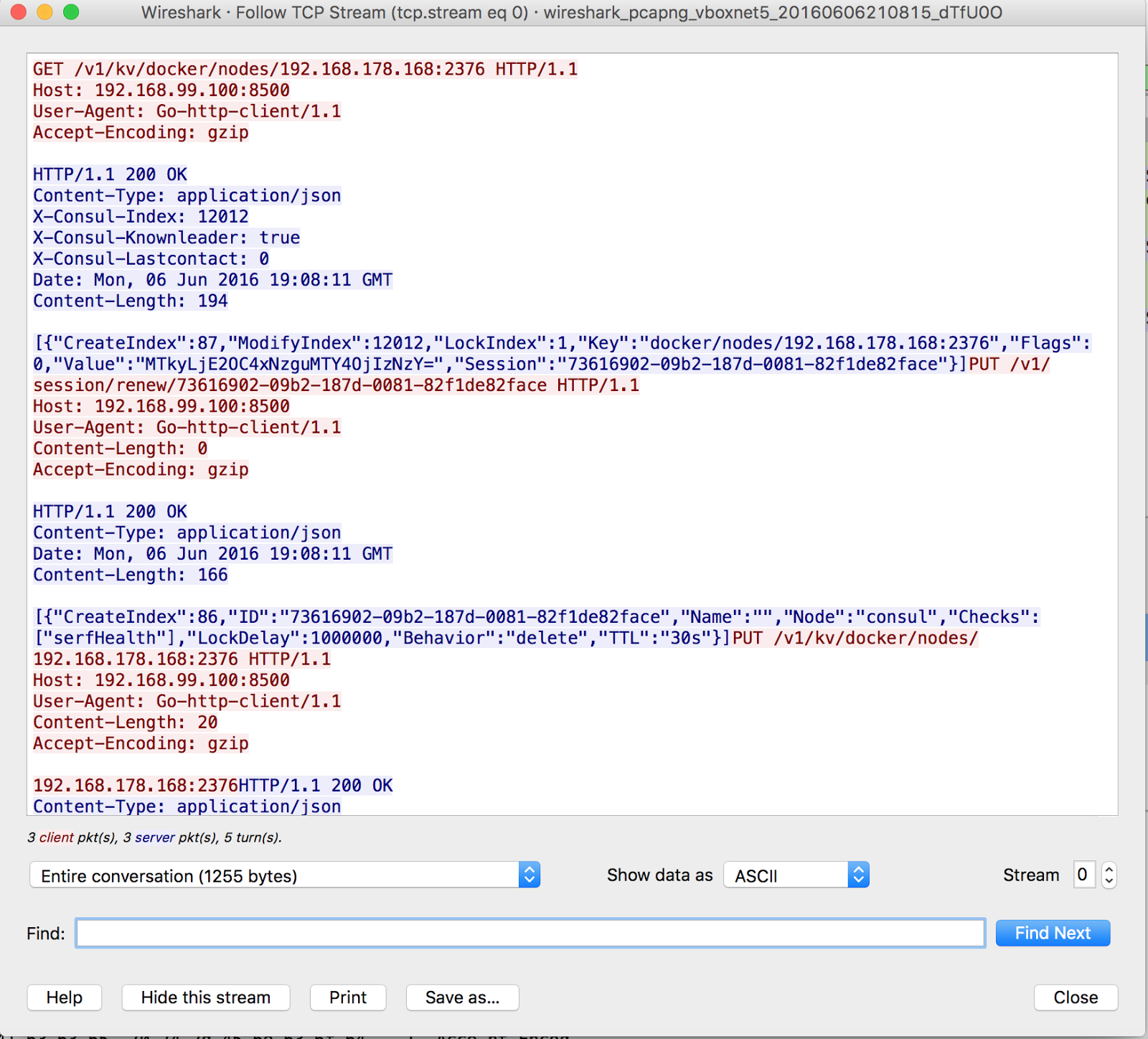Viewport: 1148px width, 1039px height.
Task: Click the Help button
Action: coord(64,997)
